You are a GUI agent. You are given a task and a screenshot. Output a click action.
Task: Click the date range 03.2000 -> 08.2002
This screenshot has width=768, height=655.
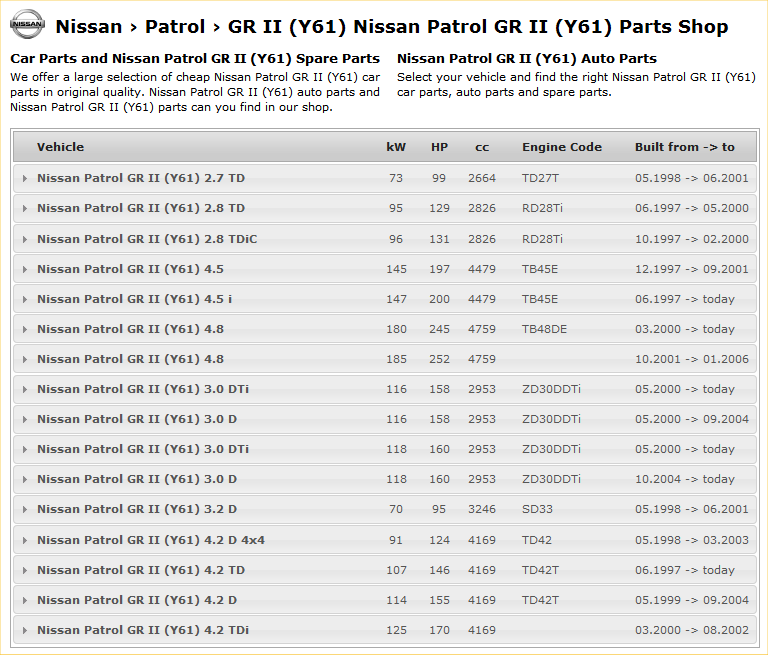[x=692, y=630]
